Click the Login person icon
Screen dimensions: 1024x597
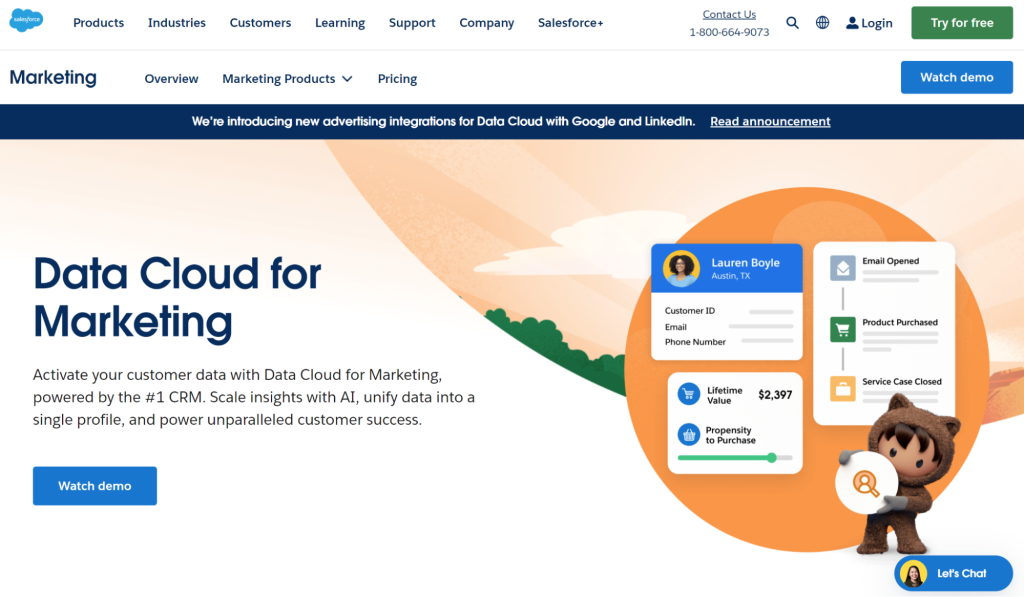click(851, 22)
